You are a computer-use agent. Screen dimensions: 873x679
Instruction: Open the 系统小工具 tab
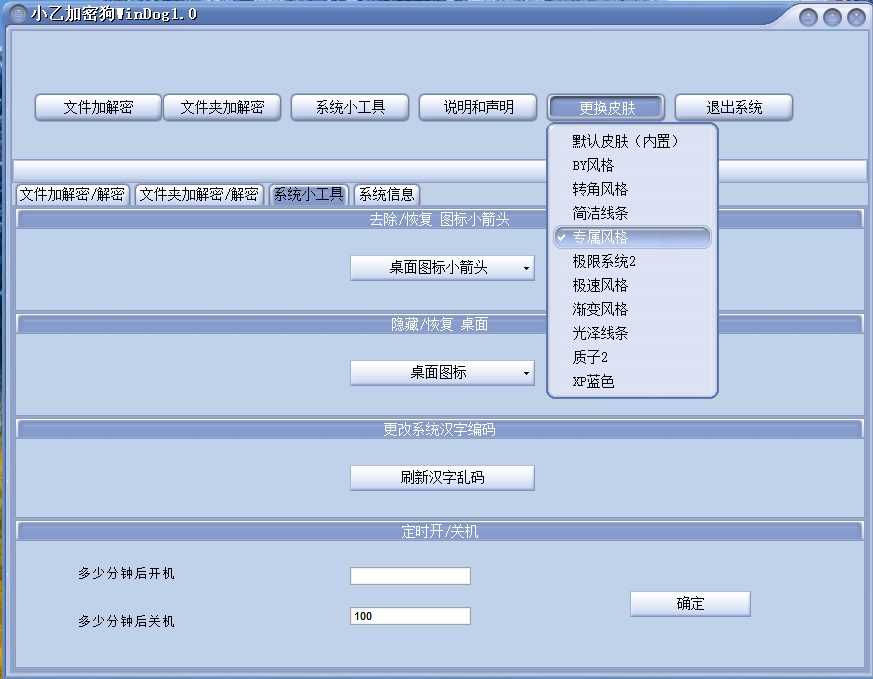(308, 194)
